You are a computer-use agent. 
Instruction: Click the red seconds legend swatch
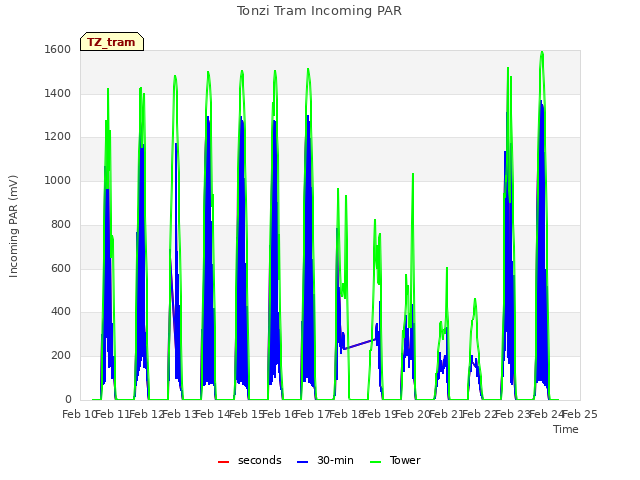pyautogui.click(x=223, y=462)
